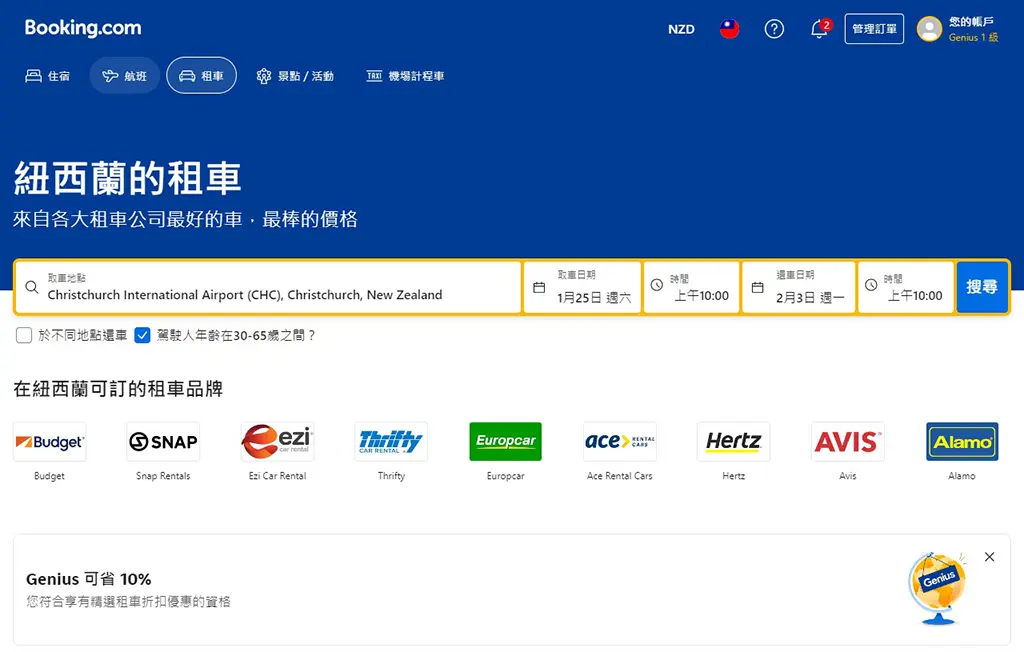The height and width of the screenshot is (652, 1024).
Task: Click the Genius 可省 10% heading
Action: pos(89,579)
